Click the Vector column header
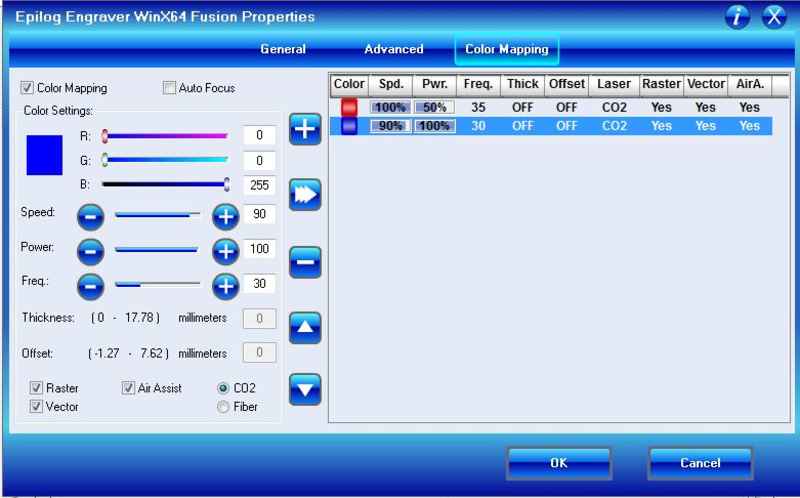Viewport: 800px width, 498px height. pyautogui.click(x=706, y=85)
